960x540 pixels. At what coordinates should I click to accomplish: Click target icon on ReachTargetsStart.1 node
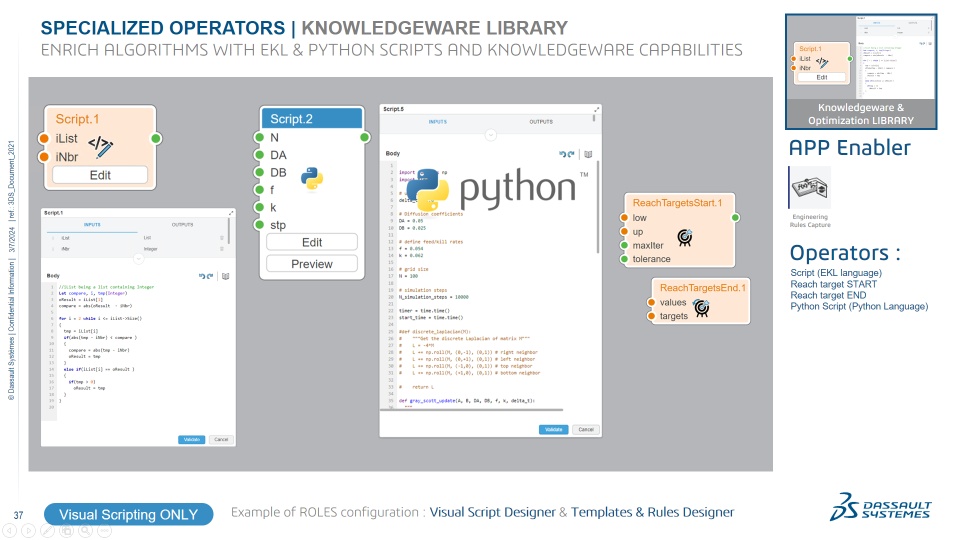pos(684,237)
